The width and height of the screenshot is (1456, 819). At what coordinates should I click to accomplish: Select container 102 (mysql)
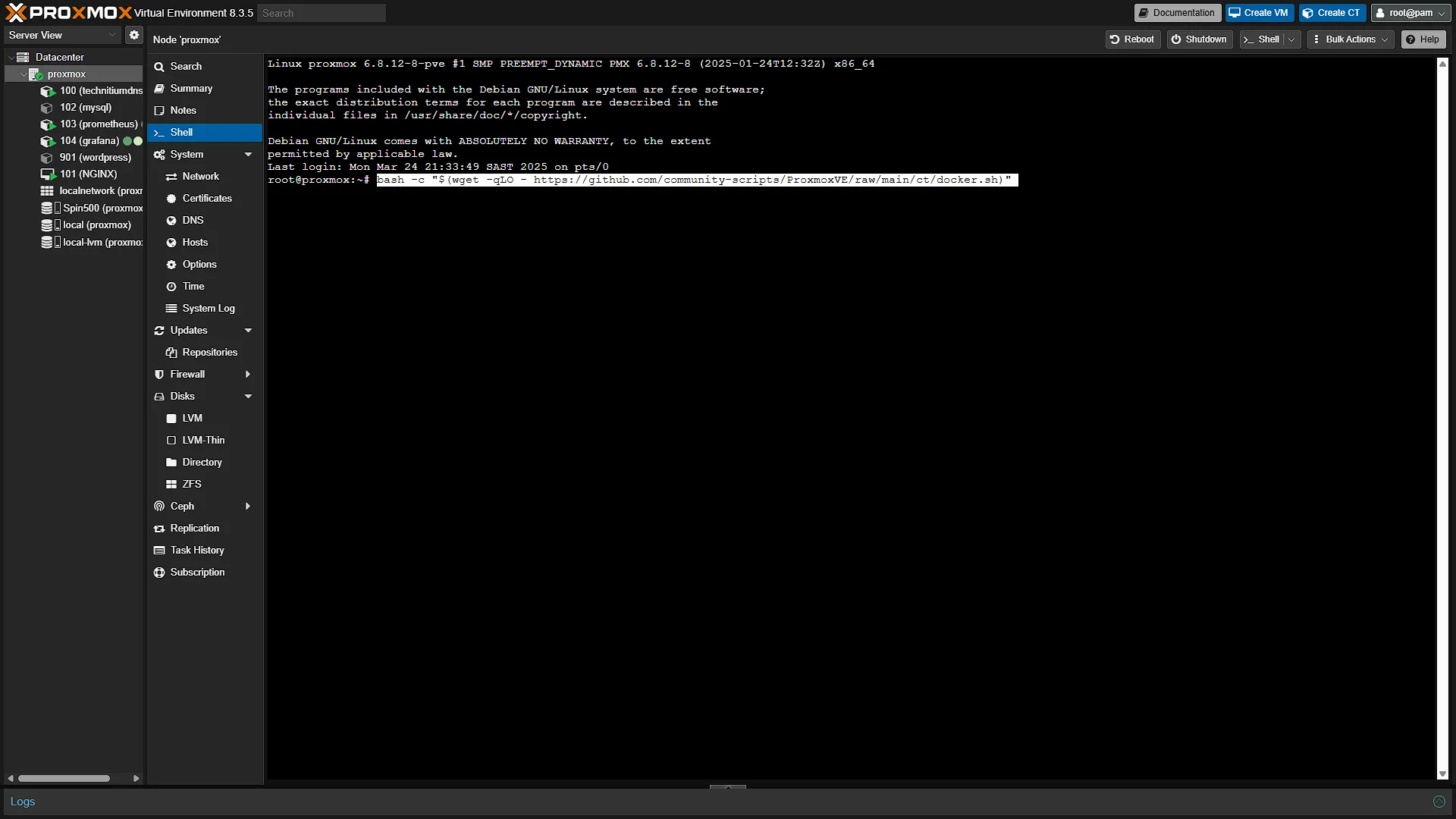pos(76,108)
